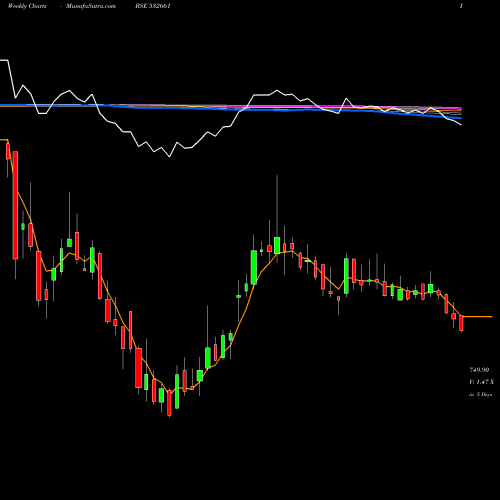Click the "749.99" price value

pyautogui.click(x=479, y=370)
